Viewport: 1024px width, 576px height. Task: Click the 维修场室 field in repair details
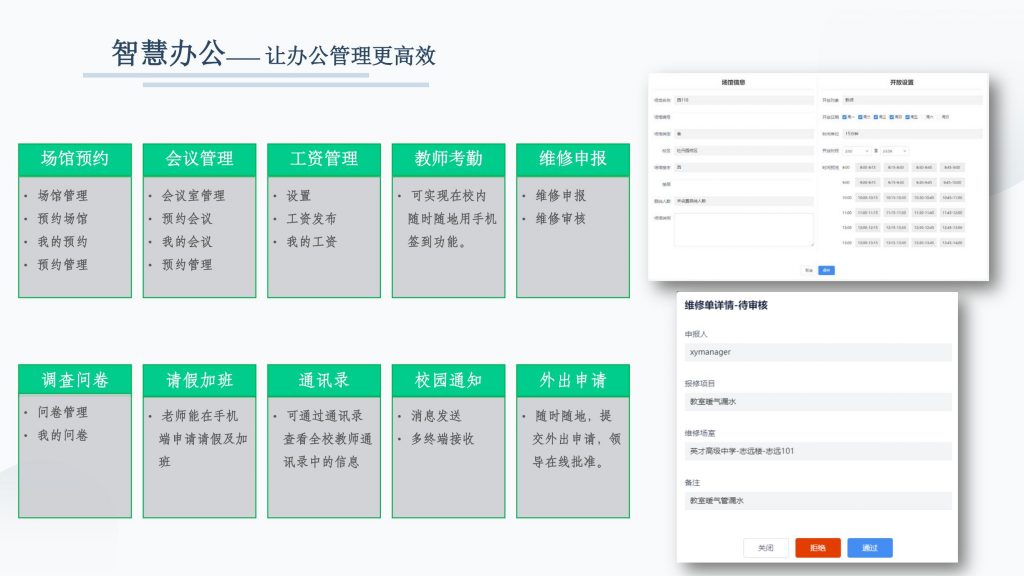pos(817,451)
